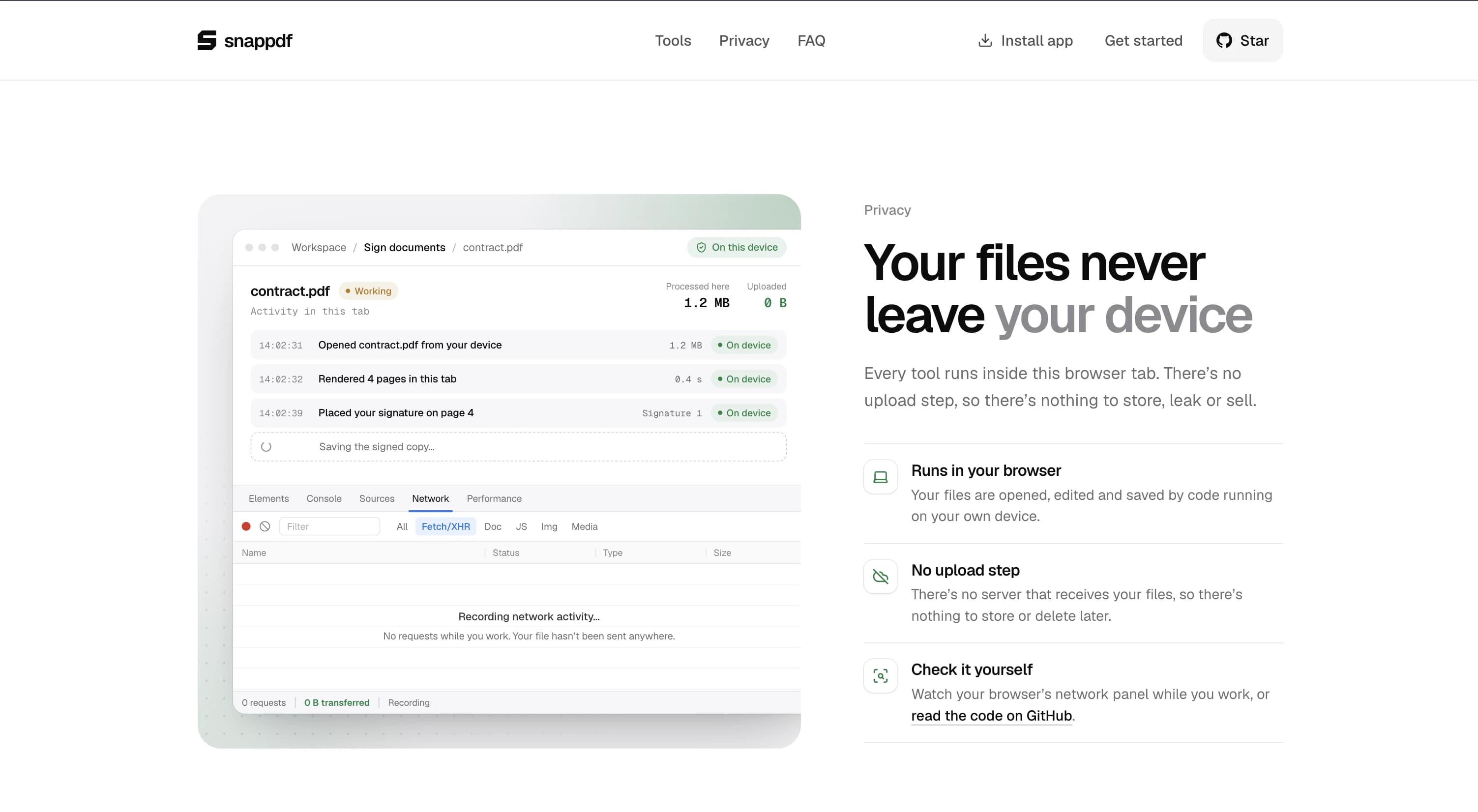Click the Get started link
The width and height of the screenshot is (1478, 812).
tap(1144, 40)
